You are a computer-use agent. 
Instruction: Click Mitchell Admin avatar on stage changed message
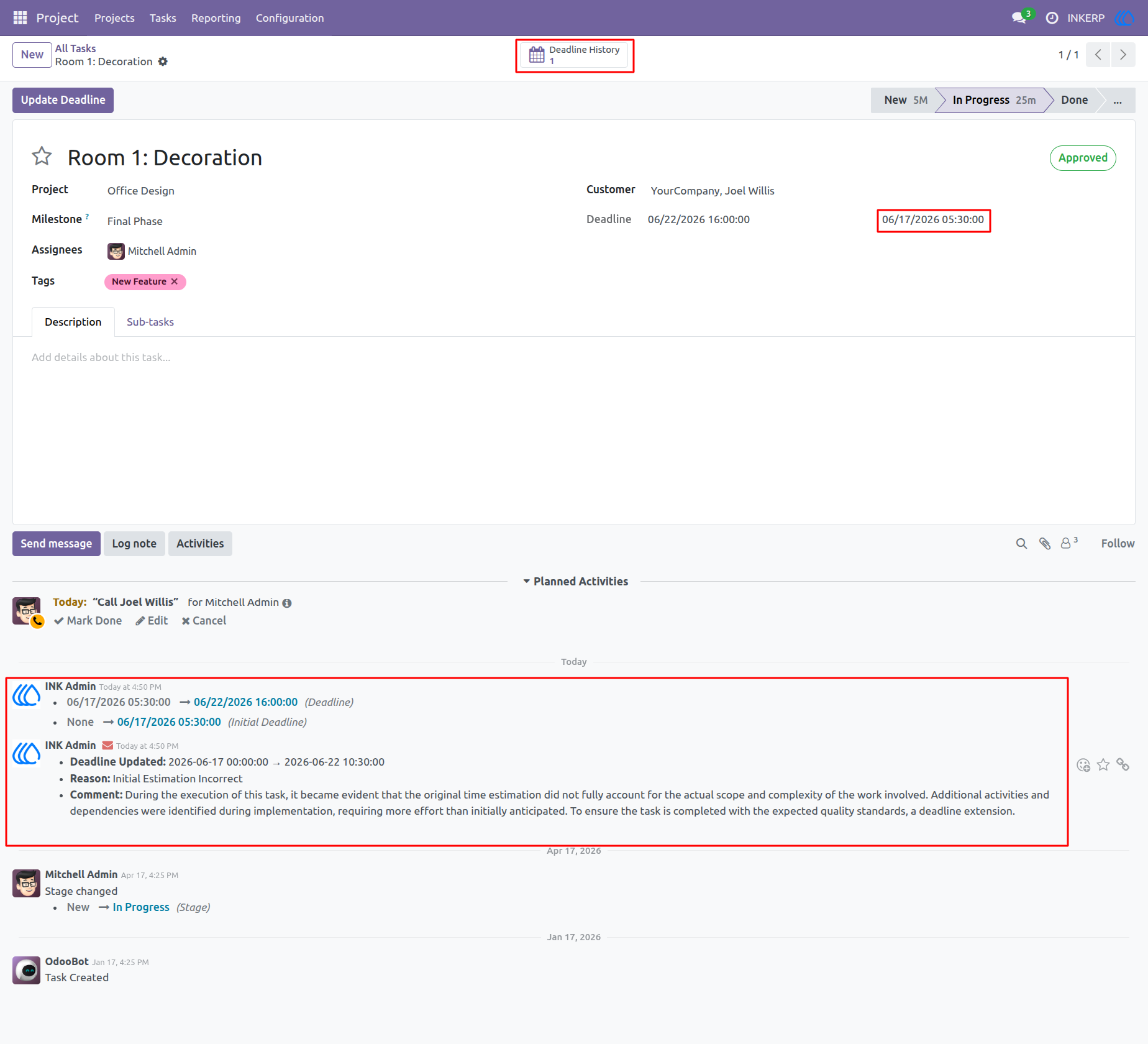pyautogui.click(x=26, y=883)
